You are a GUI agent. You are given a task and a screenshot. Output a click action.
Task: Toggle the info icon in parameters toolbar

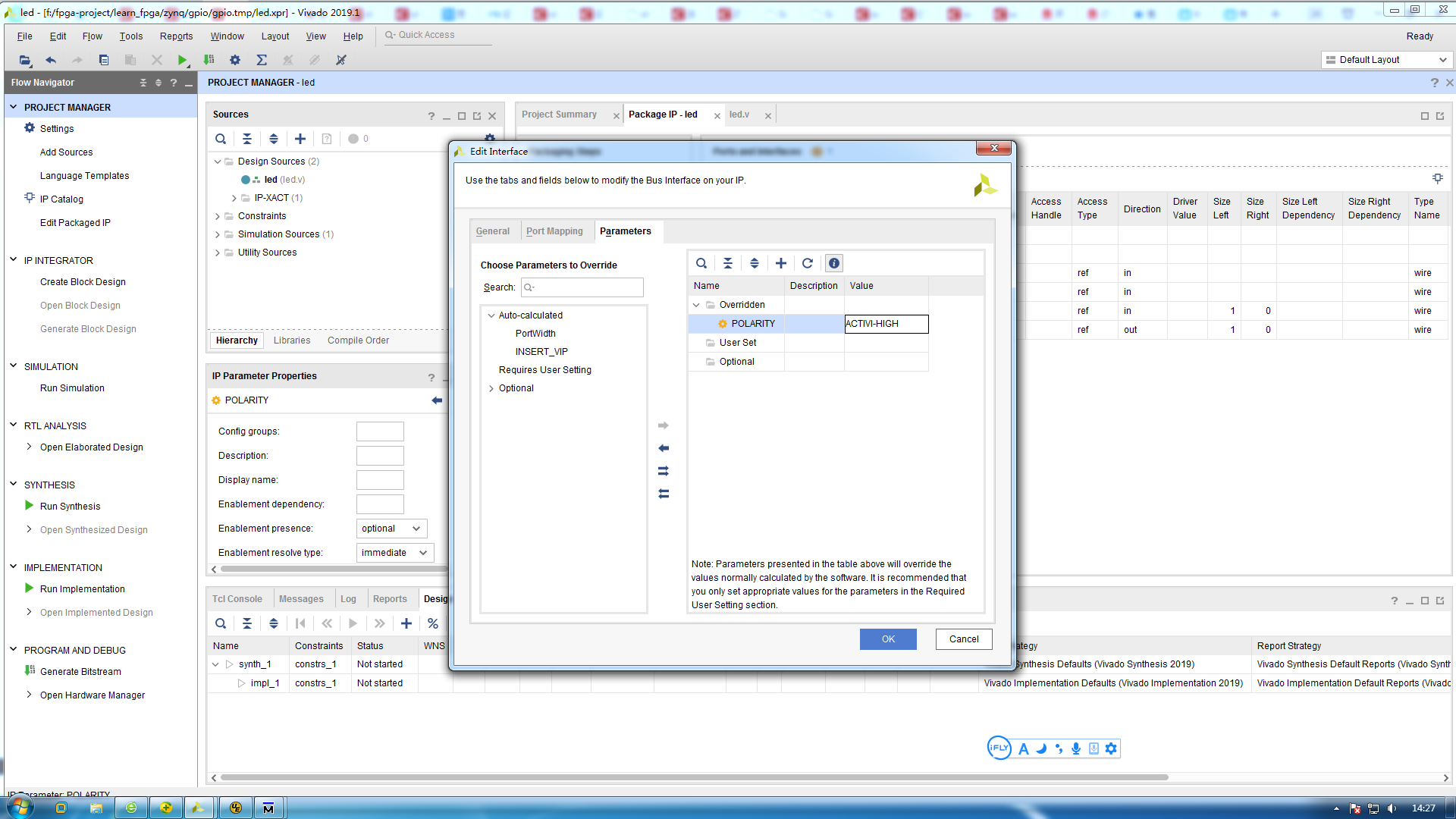pyautogui.click(x=833, y=263)
